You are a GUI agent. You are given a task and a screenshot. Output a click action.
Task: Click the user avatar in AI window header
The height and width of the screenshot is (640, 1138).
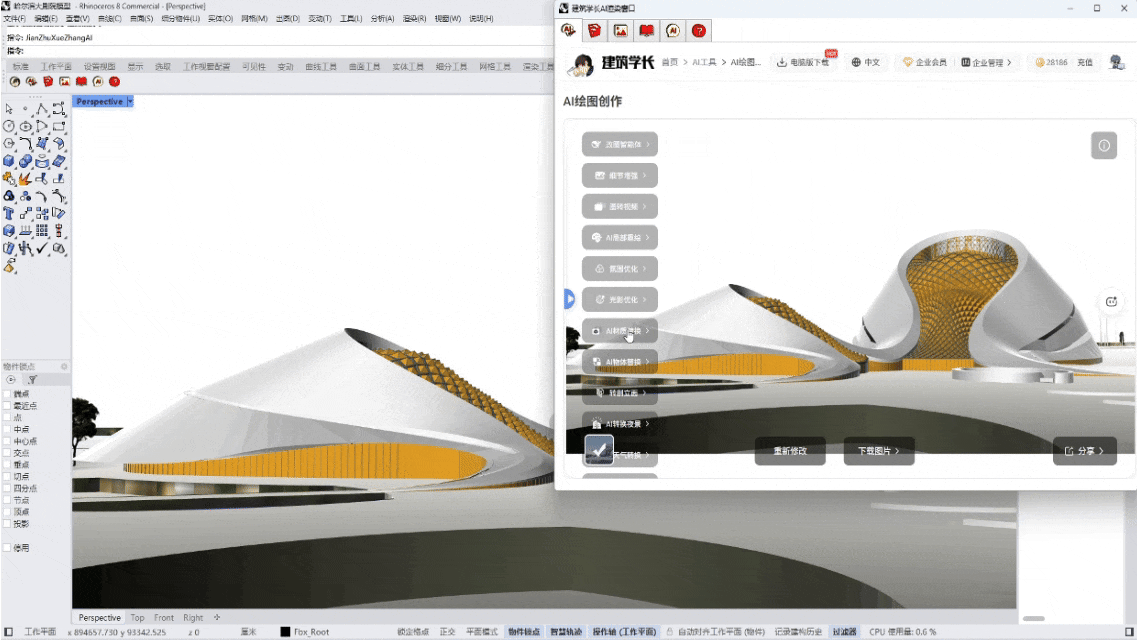(1117, 62)
